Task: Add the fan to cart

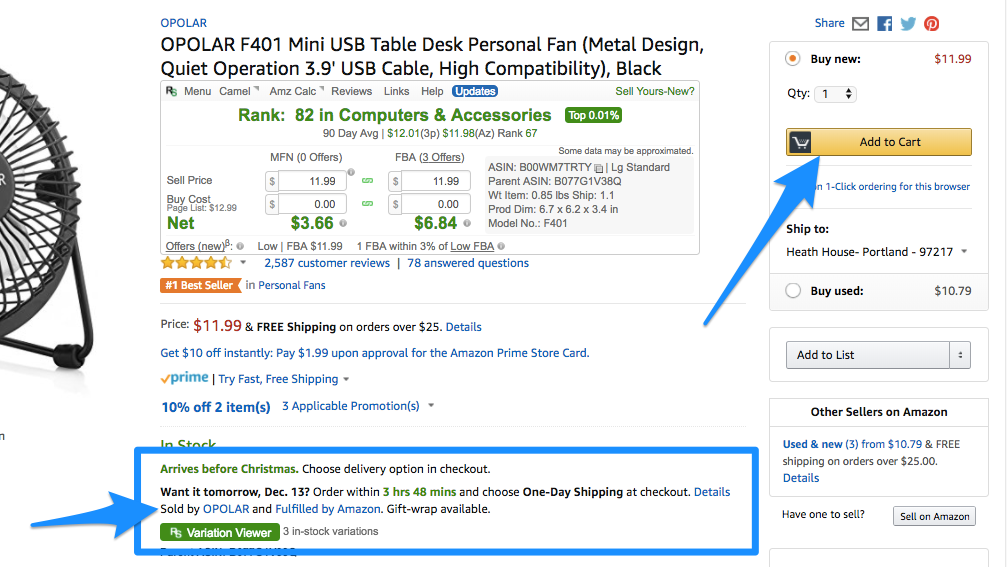Action: coord(879,142)
